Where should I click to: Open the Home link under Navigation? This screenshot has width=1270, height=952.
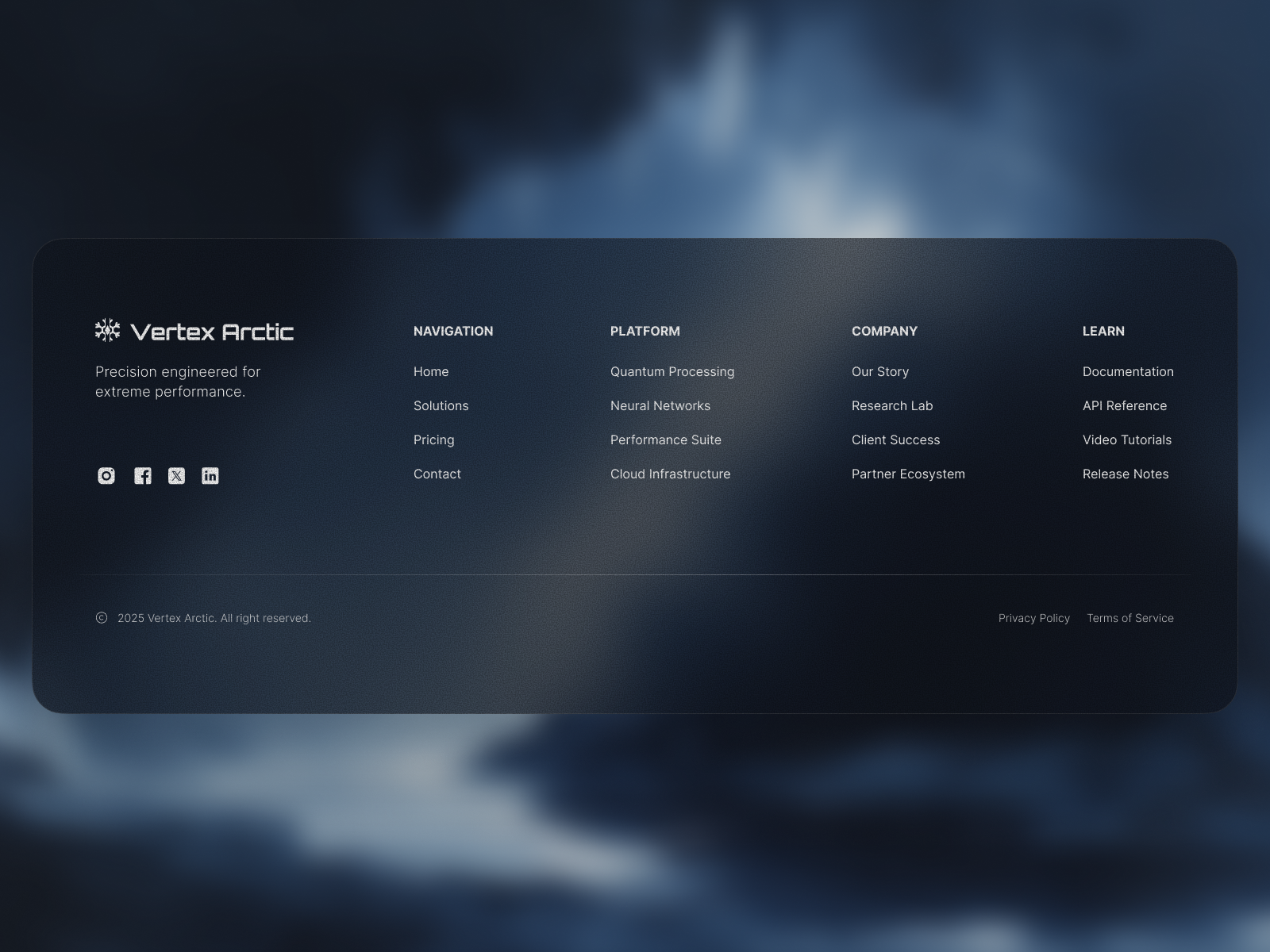431,371
